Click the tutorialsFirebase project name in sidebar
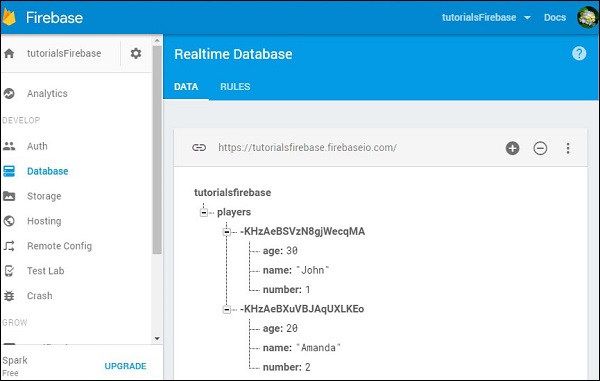The image size is (600, 381). pyautogui.click(x=64, y=53)
